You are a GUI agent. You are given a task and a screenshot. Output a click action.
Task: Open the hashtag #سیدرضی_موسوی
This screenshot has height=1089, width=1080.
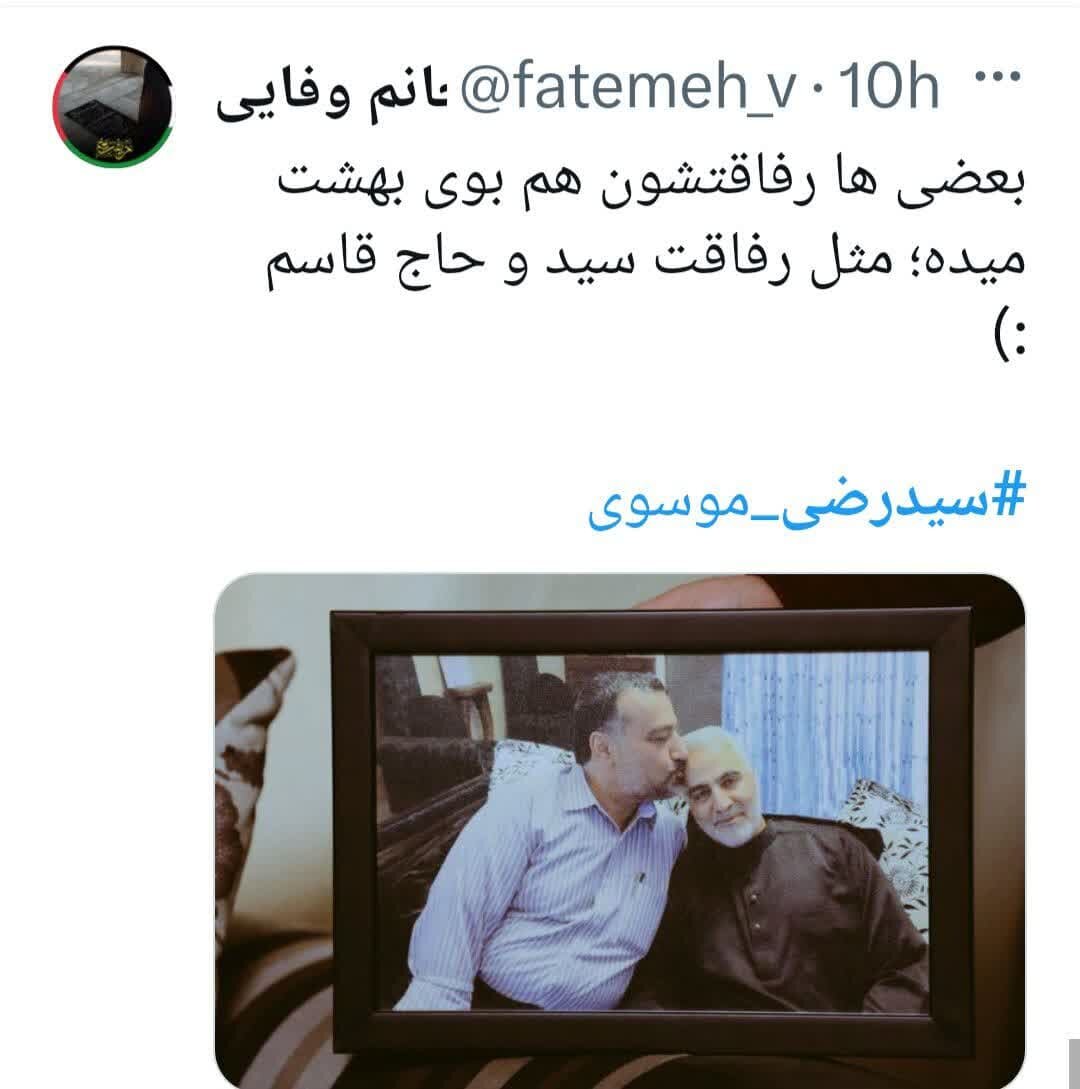[x=806, y=499]
